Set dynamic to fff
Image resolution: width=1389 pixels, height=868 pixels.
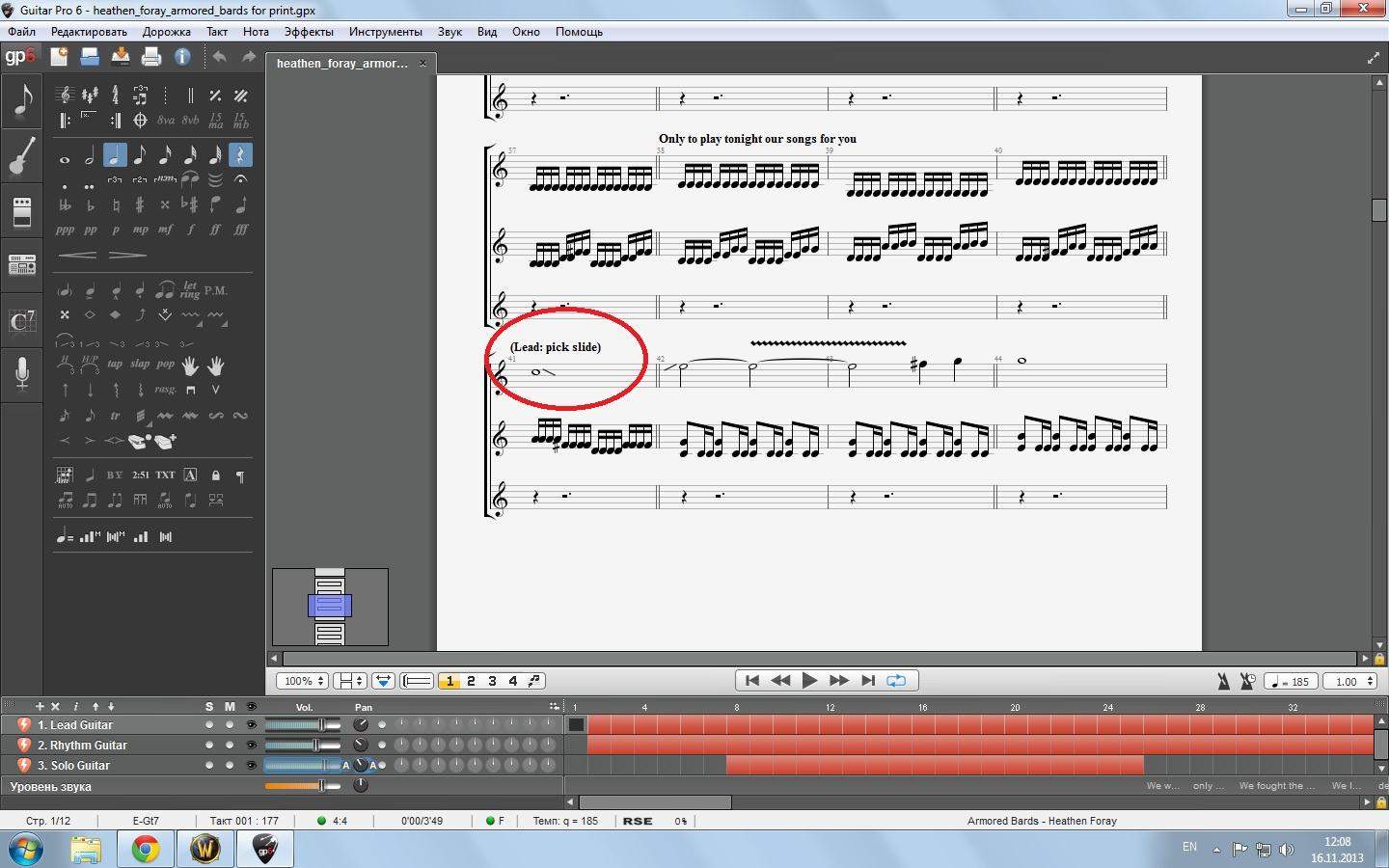point(240,230)
